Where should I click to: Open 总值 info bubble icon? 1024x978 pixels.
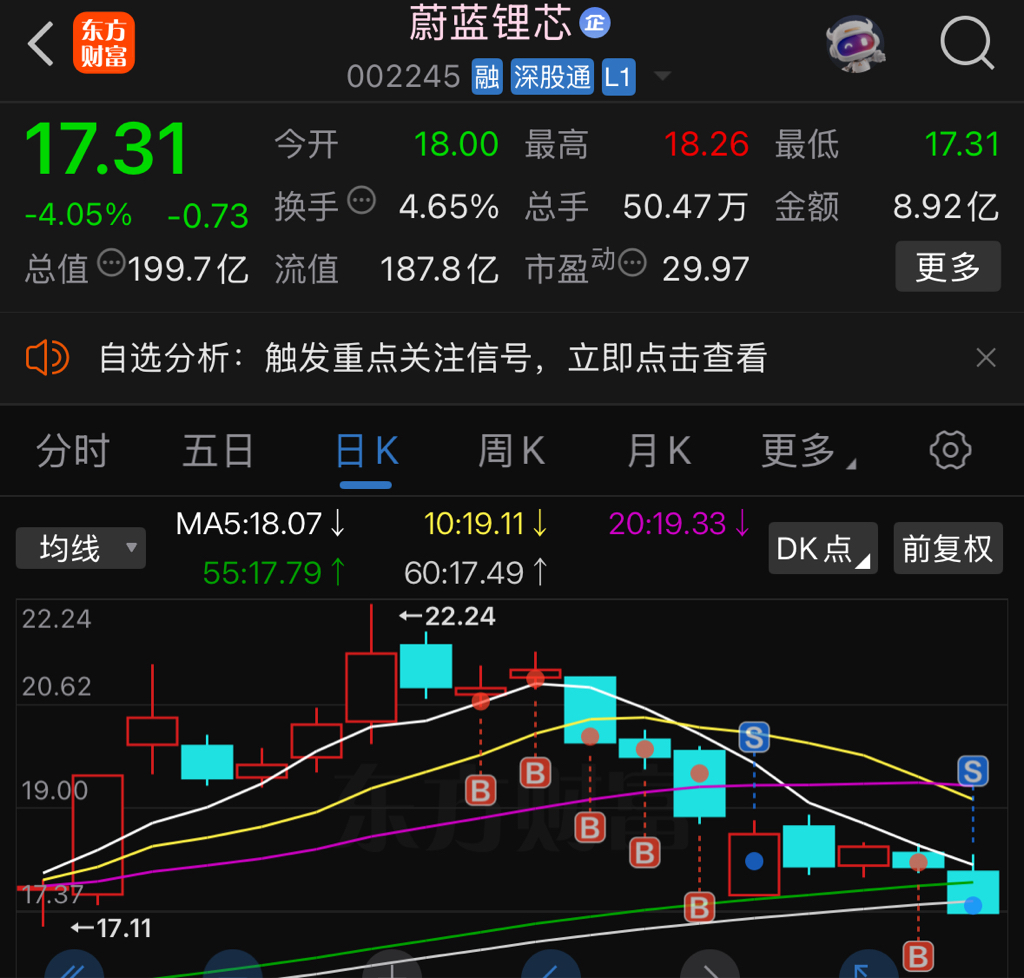(x=111, y=262)
